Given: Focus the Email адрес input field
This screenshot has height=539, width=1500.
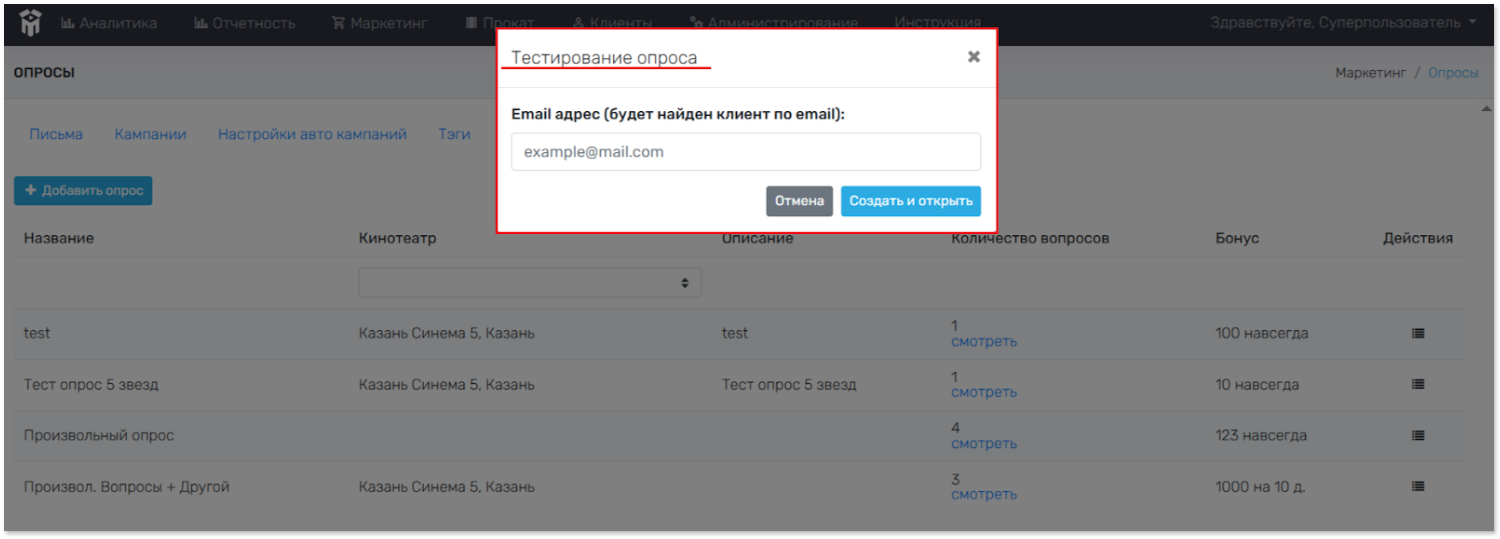Looking at the screenshot, I should click(745, 152).
